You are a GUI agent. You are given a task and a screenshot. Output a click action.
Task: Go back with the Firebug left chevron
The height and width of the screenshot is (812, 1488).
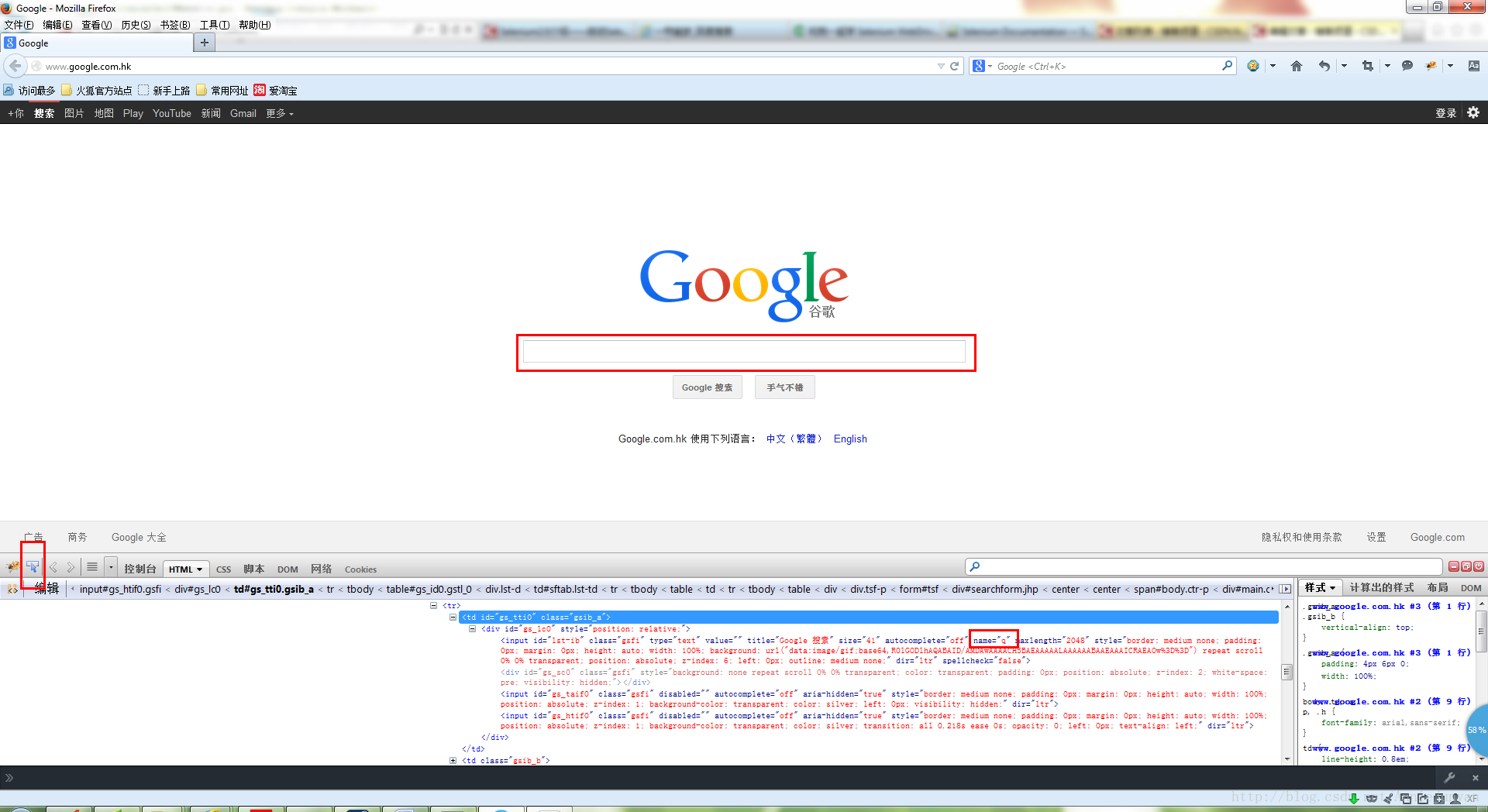coord(53,568)
